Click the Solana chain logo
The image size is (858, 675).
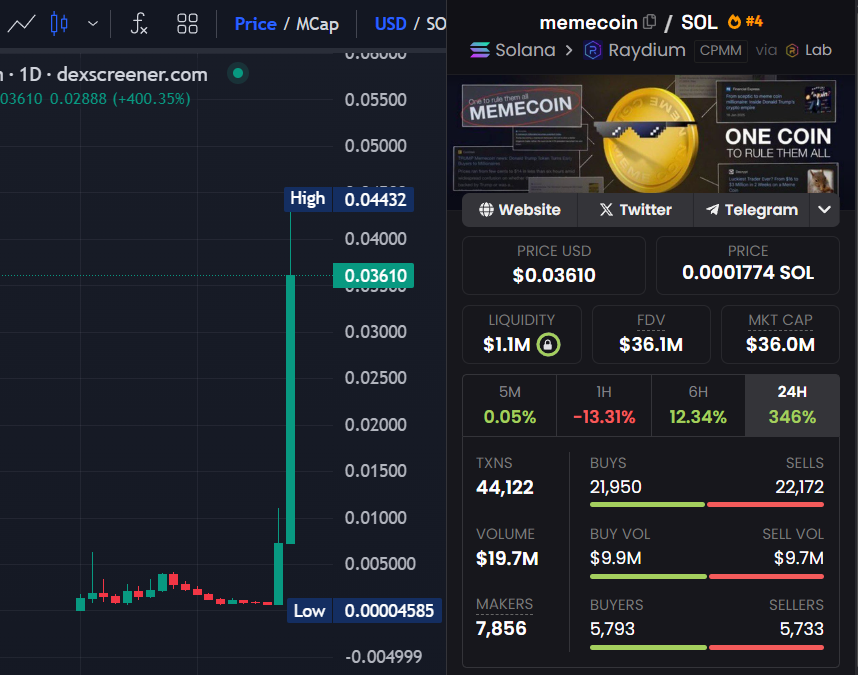click(480, 50)
